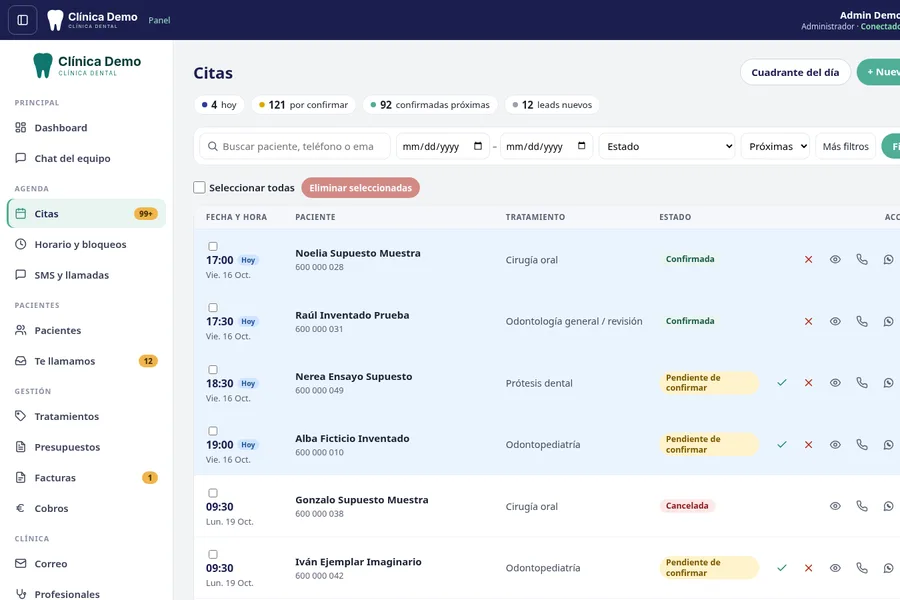Click Eliminar seleccionadas button

click(x=360, y=188)
